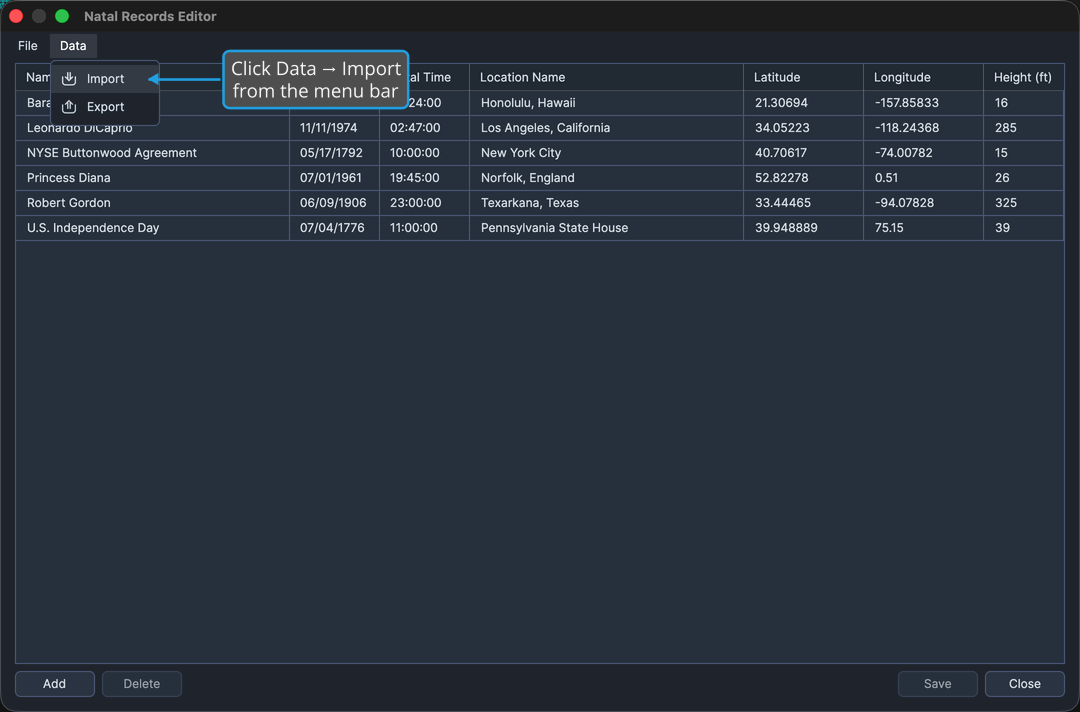The width and height of the screenshot is (1080, 712).
Task: Choose Import from the Data menu
Action: tap(105, 78)
